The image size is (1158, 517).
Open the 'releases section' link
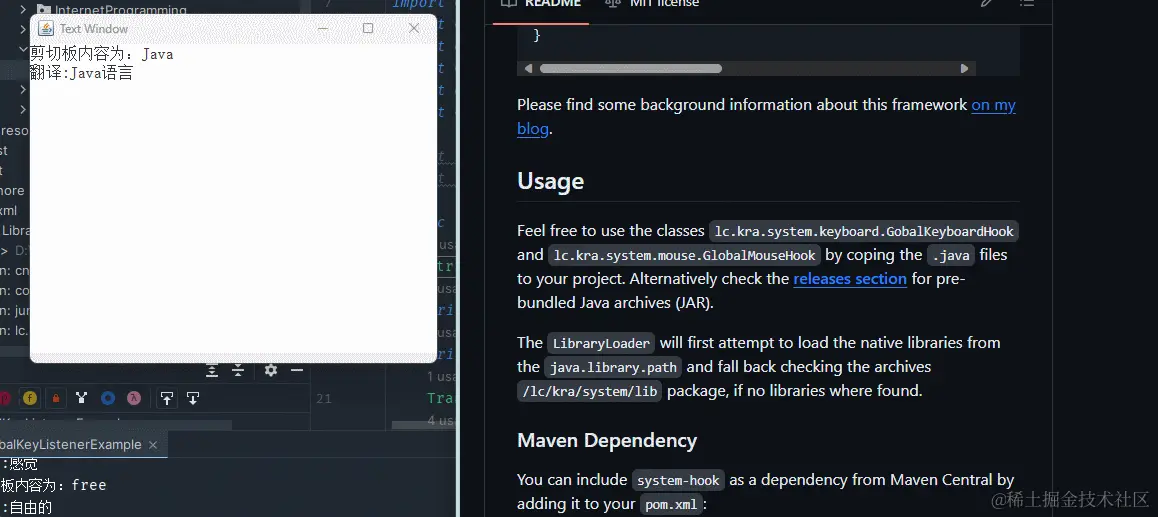[x=850, y=278]
